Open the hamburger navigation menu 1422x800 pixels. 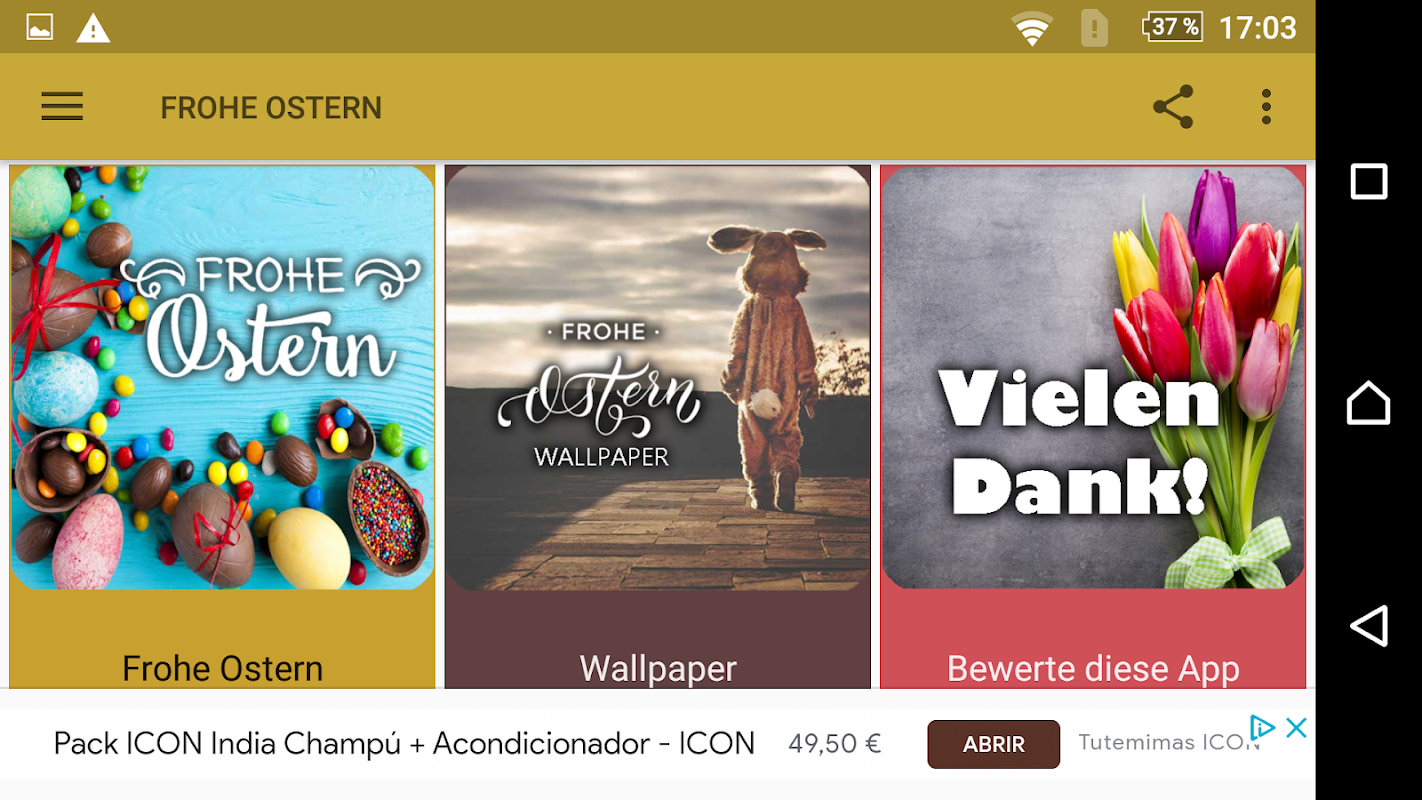[62, 107]
